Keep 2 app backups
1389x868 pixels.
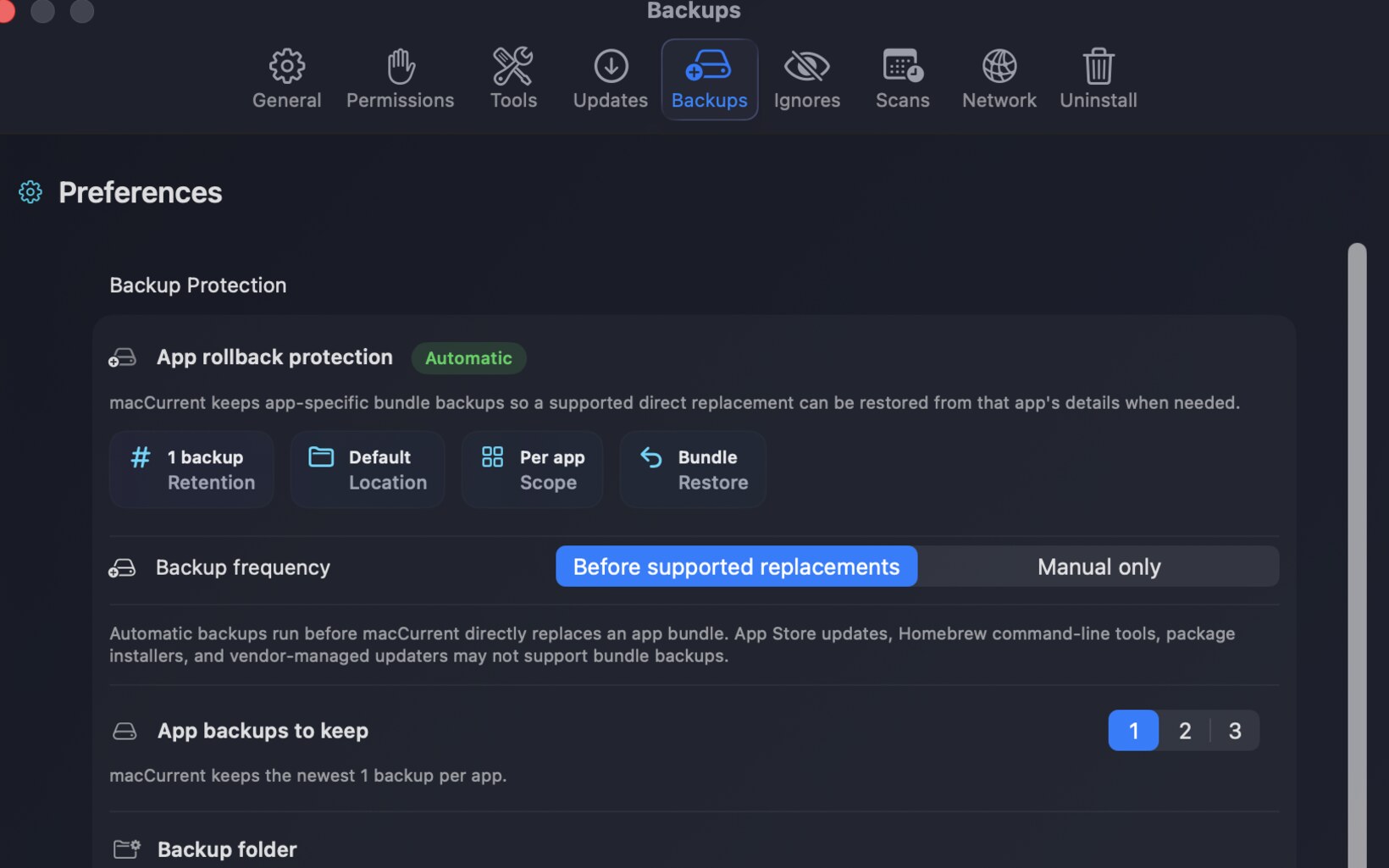(1184, 730)
